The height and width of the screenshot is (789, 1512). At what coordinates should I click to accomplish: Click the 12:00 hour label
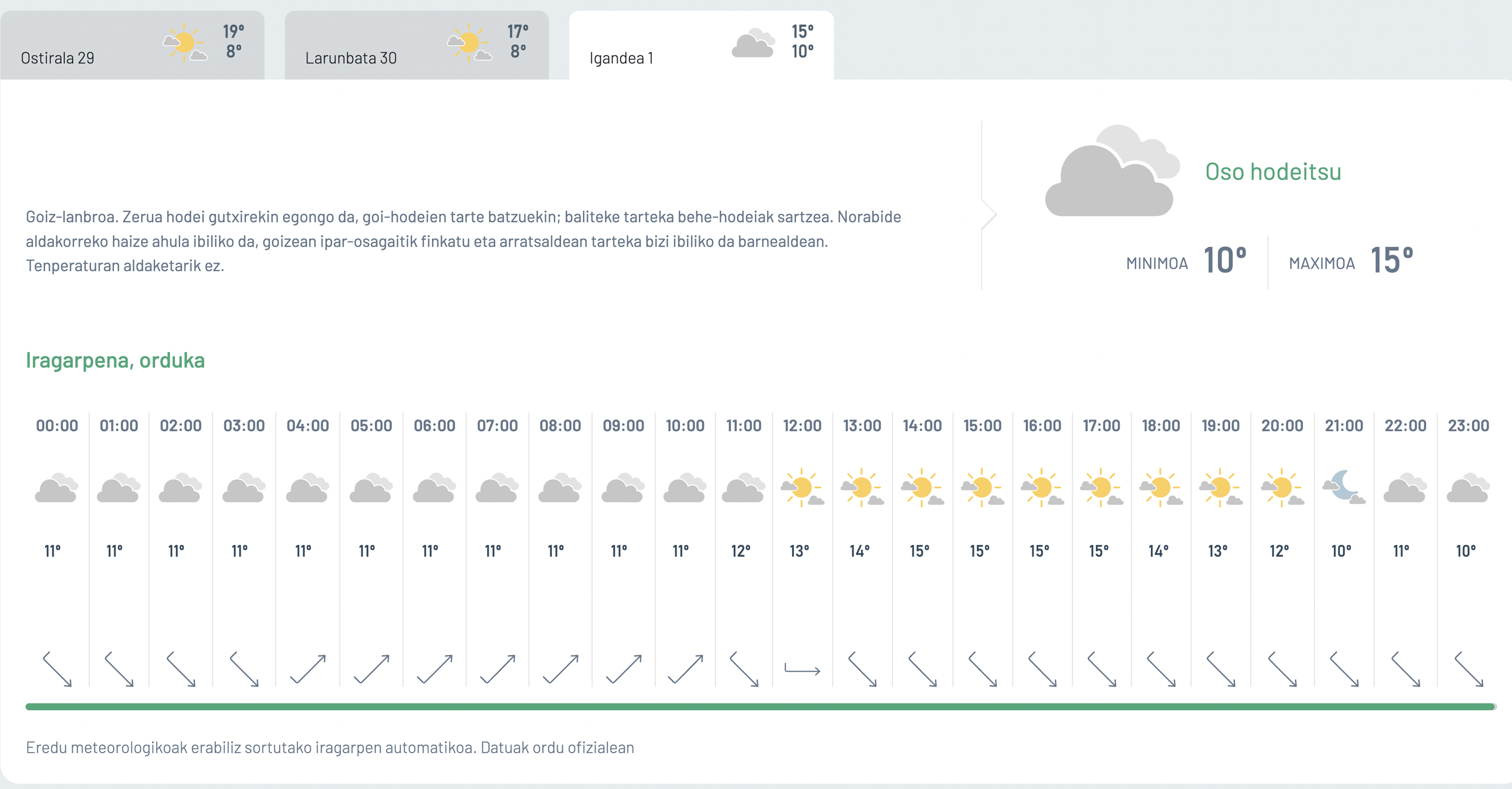(802, 425)
